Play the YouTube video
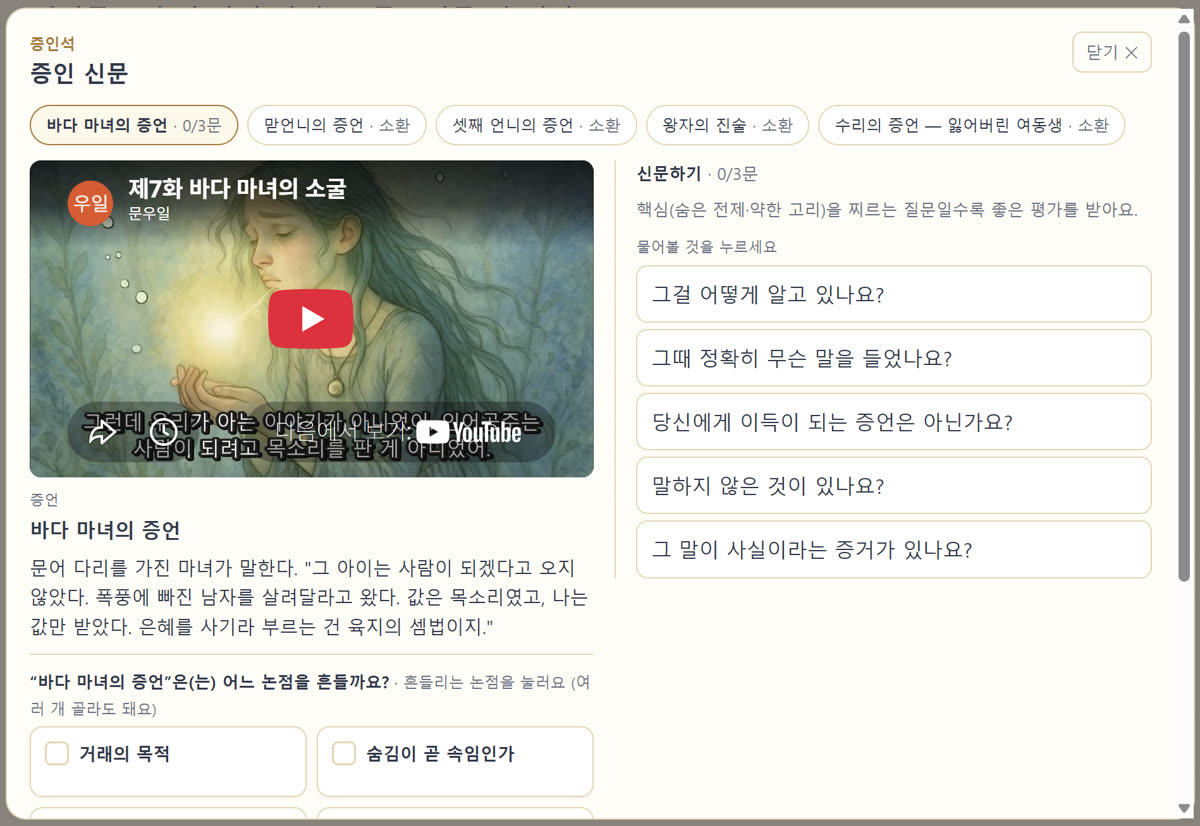Image resolution: width=1200 pixels, height=826 pixels. point(311,319)
